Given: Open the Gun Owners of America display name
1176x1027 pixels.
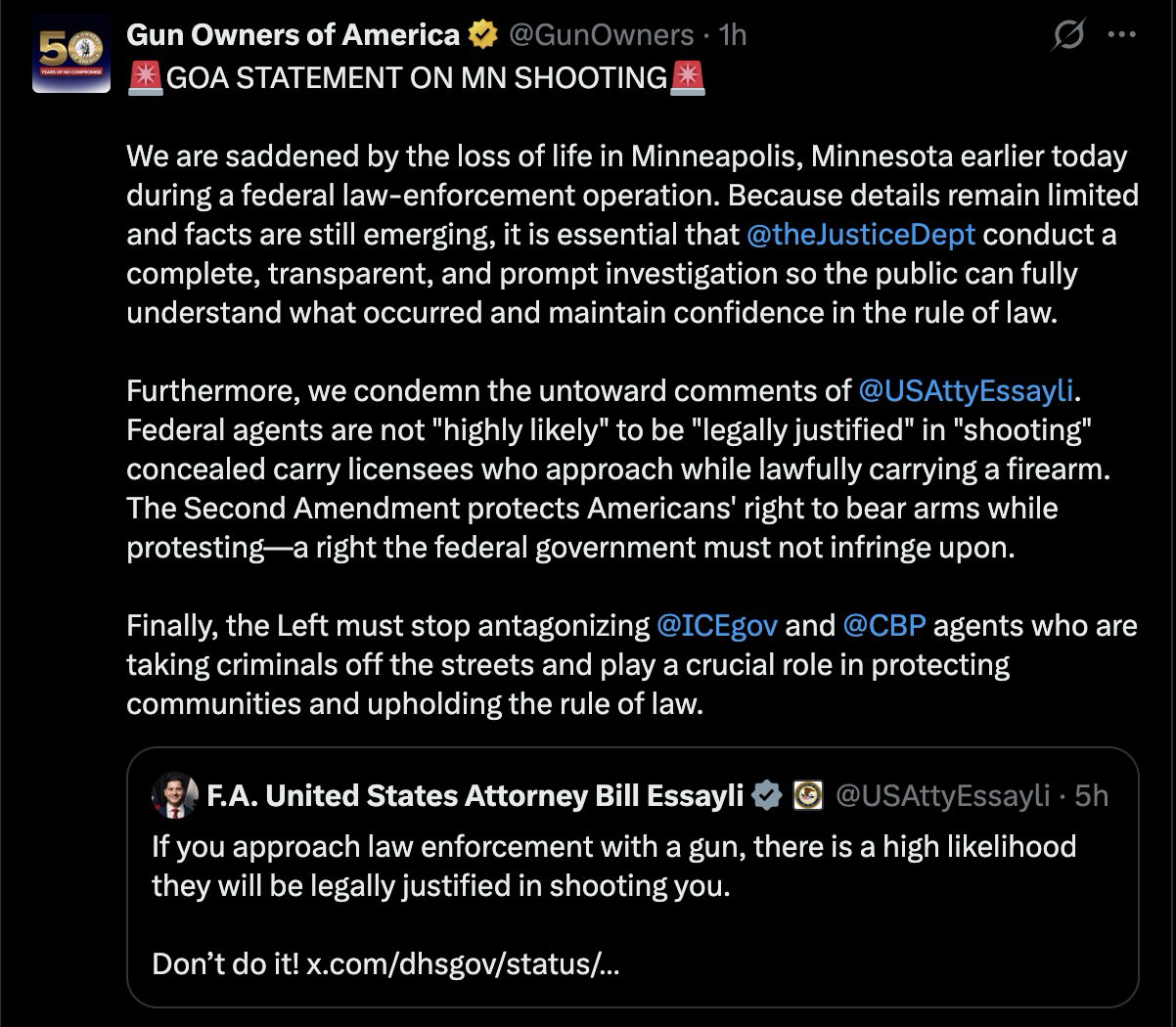Looking at the screenshot, I should coord(294,35).
